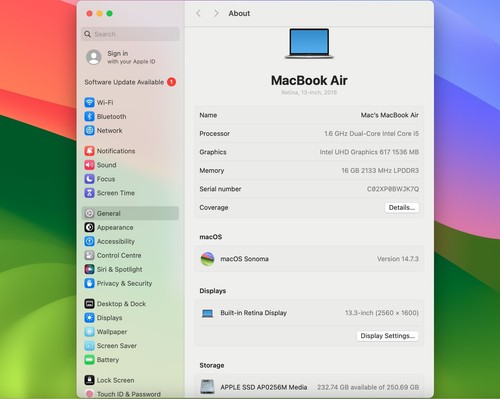Select Screen Saver icon
The height and width of the screenshot is (399, 500).
coord(89,346)
